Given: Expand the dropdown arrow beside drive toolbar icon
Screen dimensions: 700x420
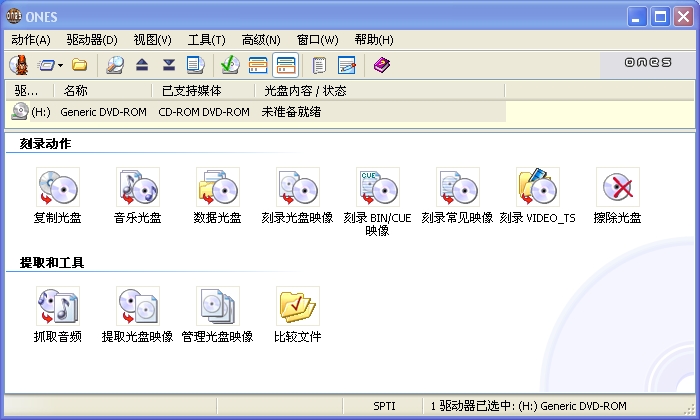Looking at the screenshot, I should coord(61,66).
